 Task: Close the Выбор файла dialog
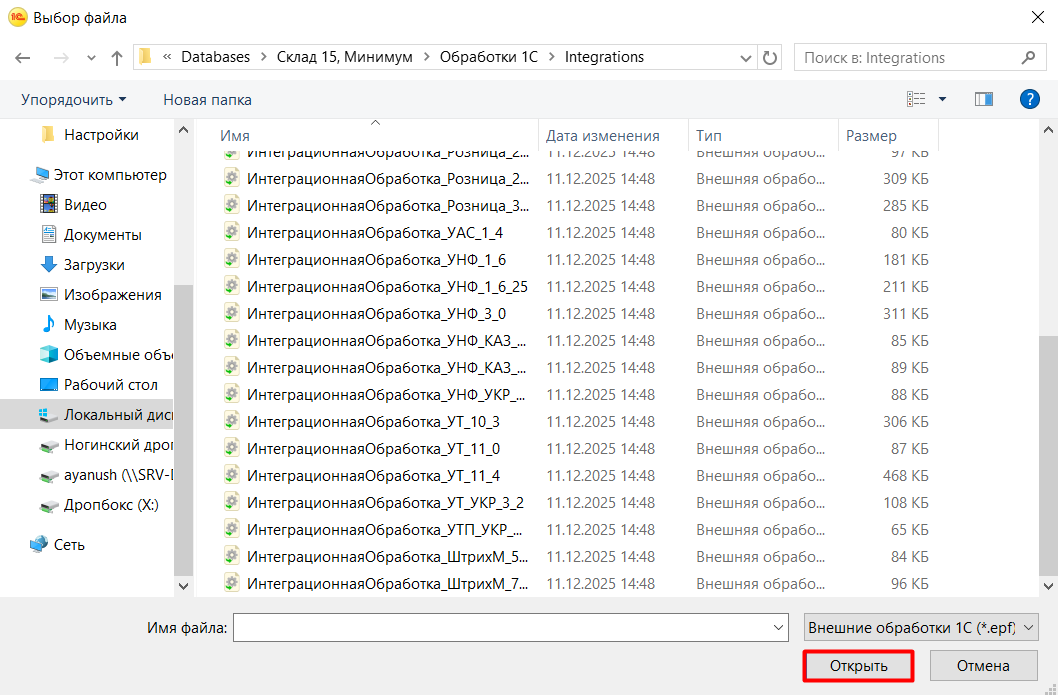tap(1038, 18)
